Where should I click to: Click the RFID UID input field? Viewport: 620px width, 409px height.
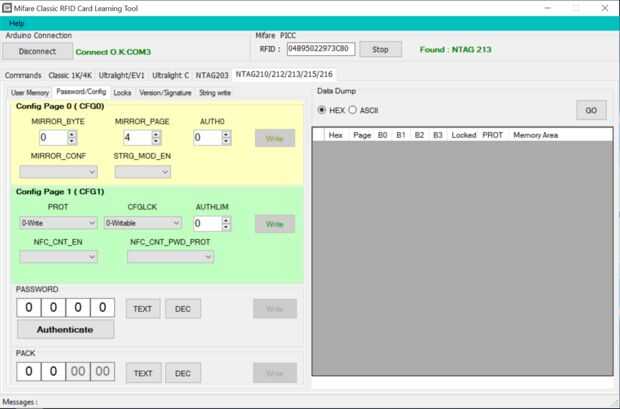tap(321, 49)
